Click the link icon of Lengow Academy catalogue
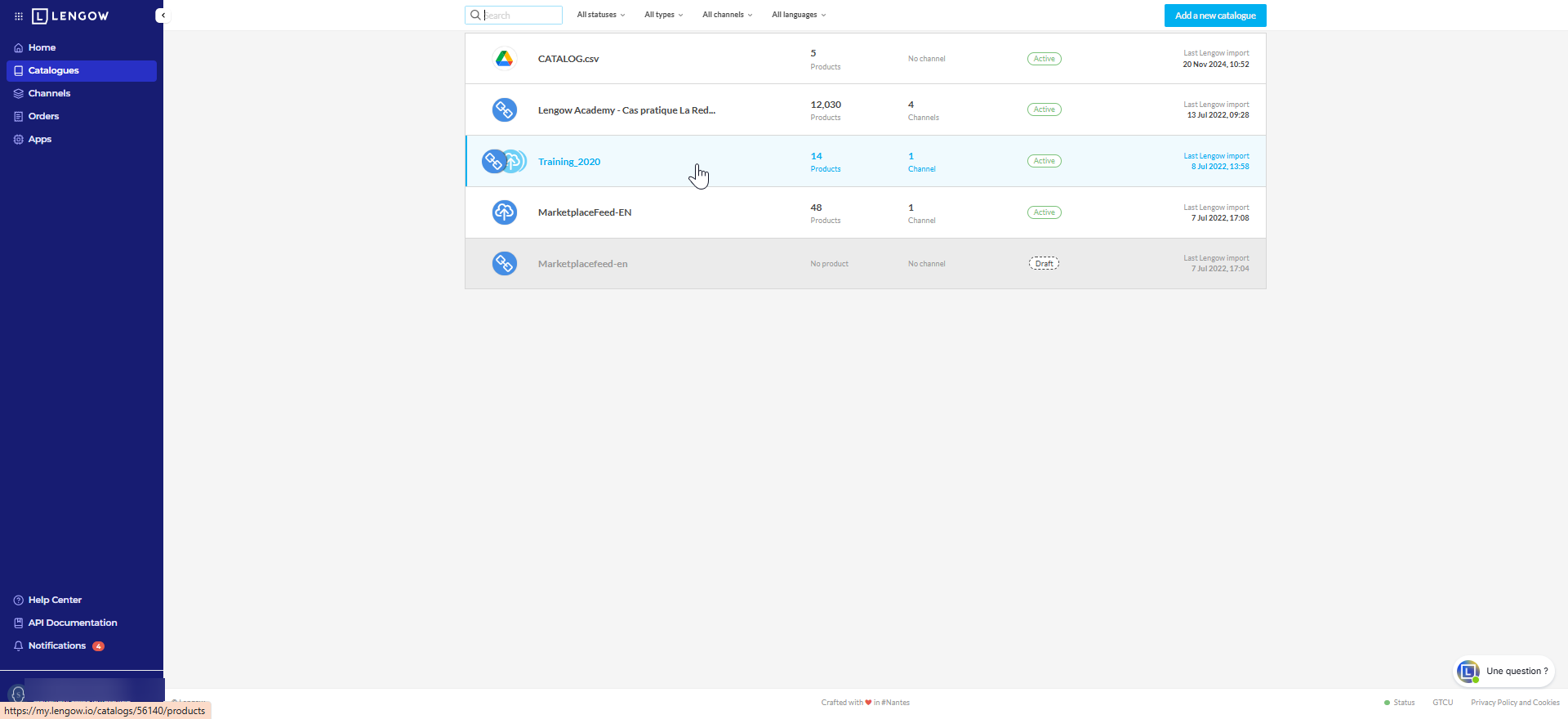Image resolution: width=1568 pixels, height=719 pixels. [x=504, y=109]
